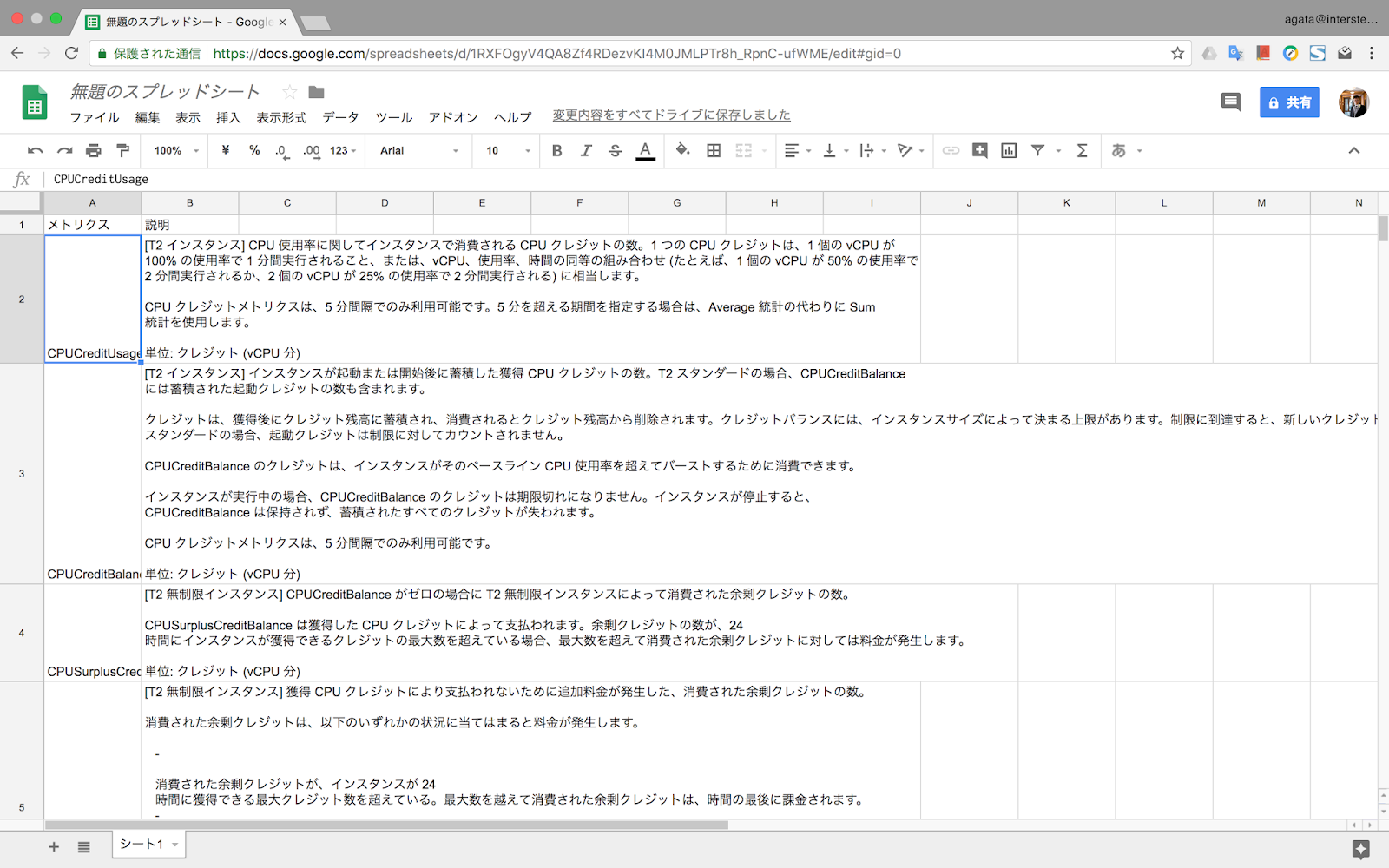Open the ツール menu
Image resolution: width=1389 pixels, height=868 pixels.
point(394,117)
